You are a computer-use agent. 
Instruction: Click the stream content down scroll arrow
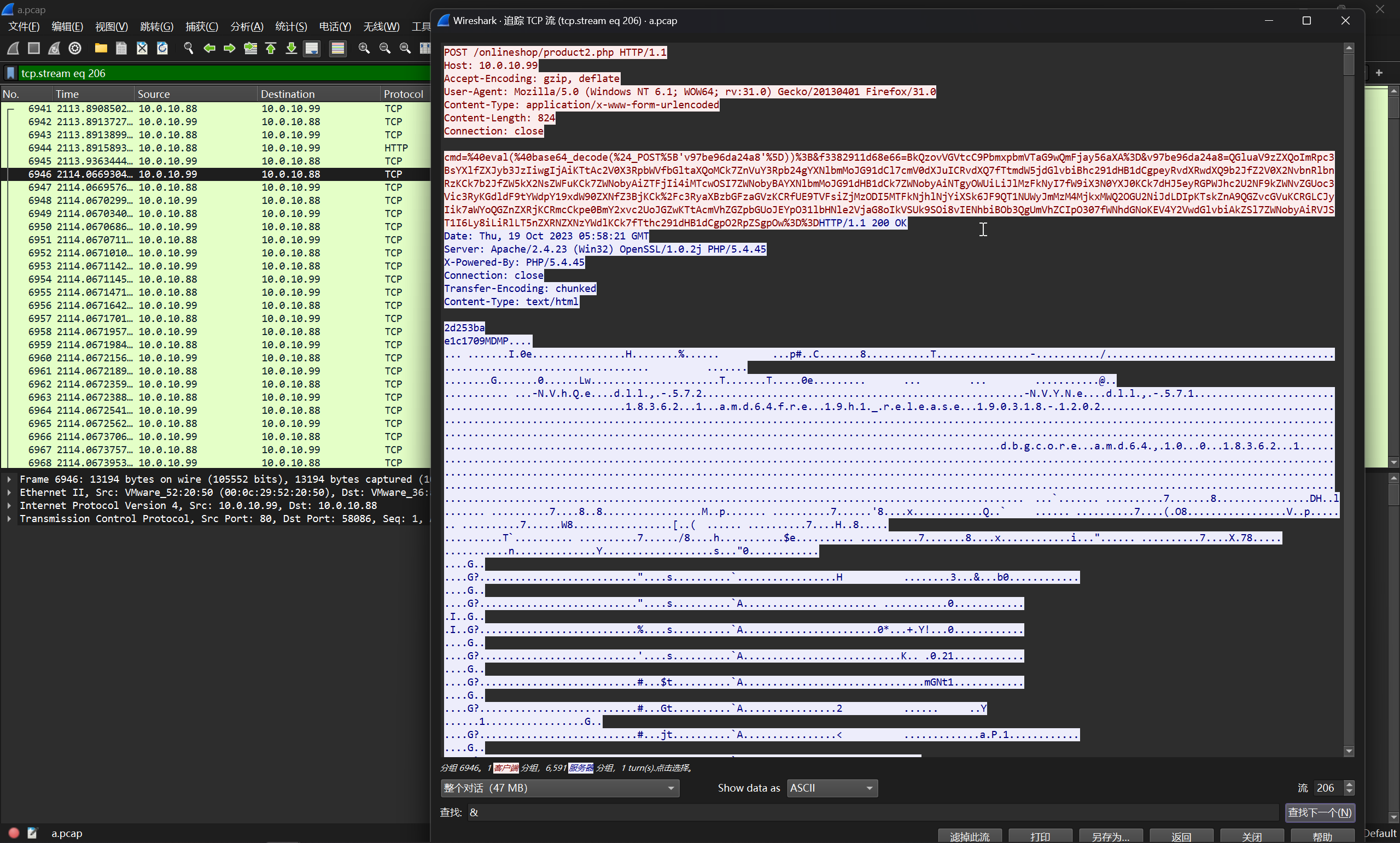[x=1350, y=751]
